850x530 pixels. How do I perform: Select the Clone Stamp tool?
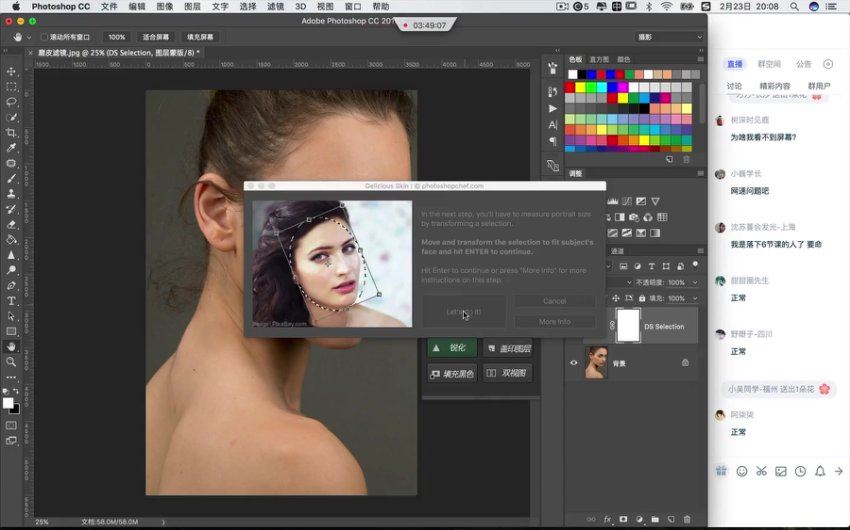coord(11,193)
